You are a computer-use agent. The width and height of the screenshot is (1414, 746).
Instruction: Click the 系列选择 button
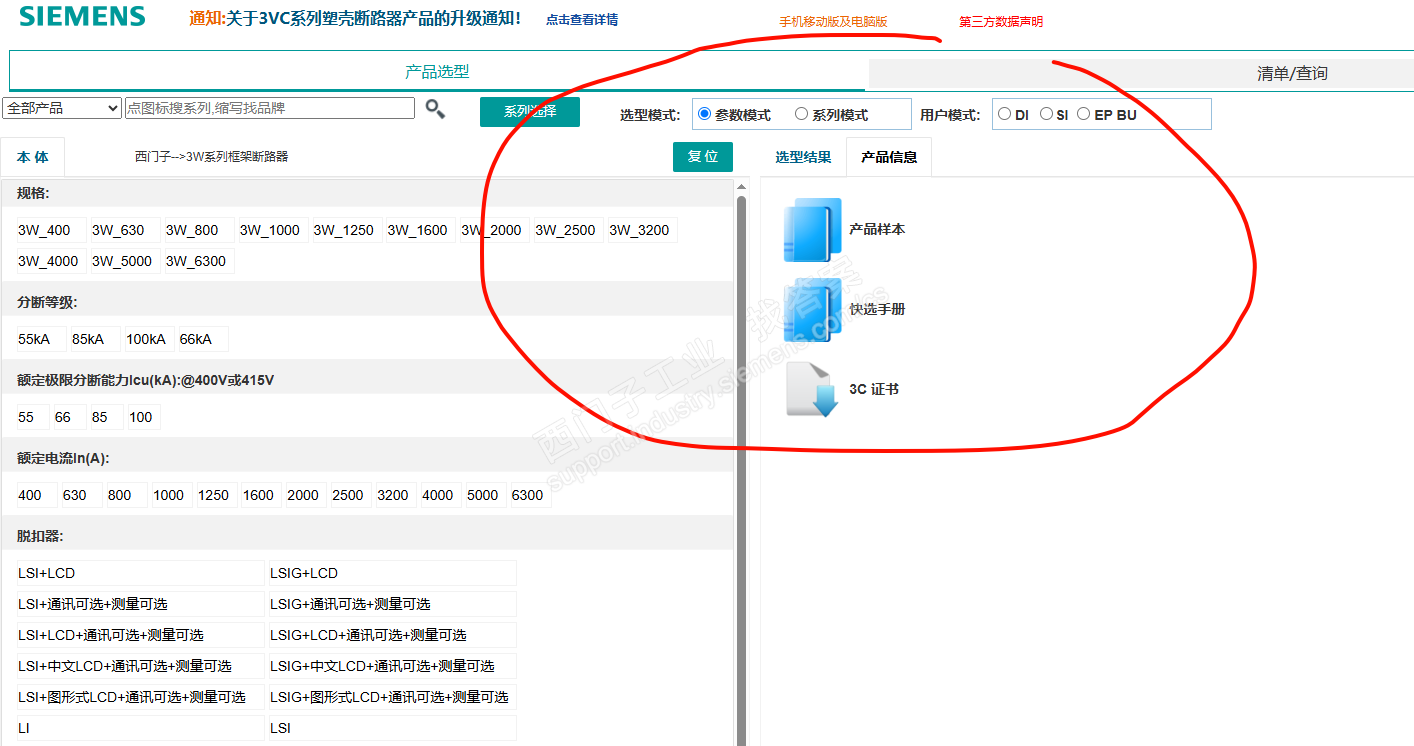pyautogui.click(x=530, y=111)
